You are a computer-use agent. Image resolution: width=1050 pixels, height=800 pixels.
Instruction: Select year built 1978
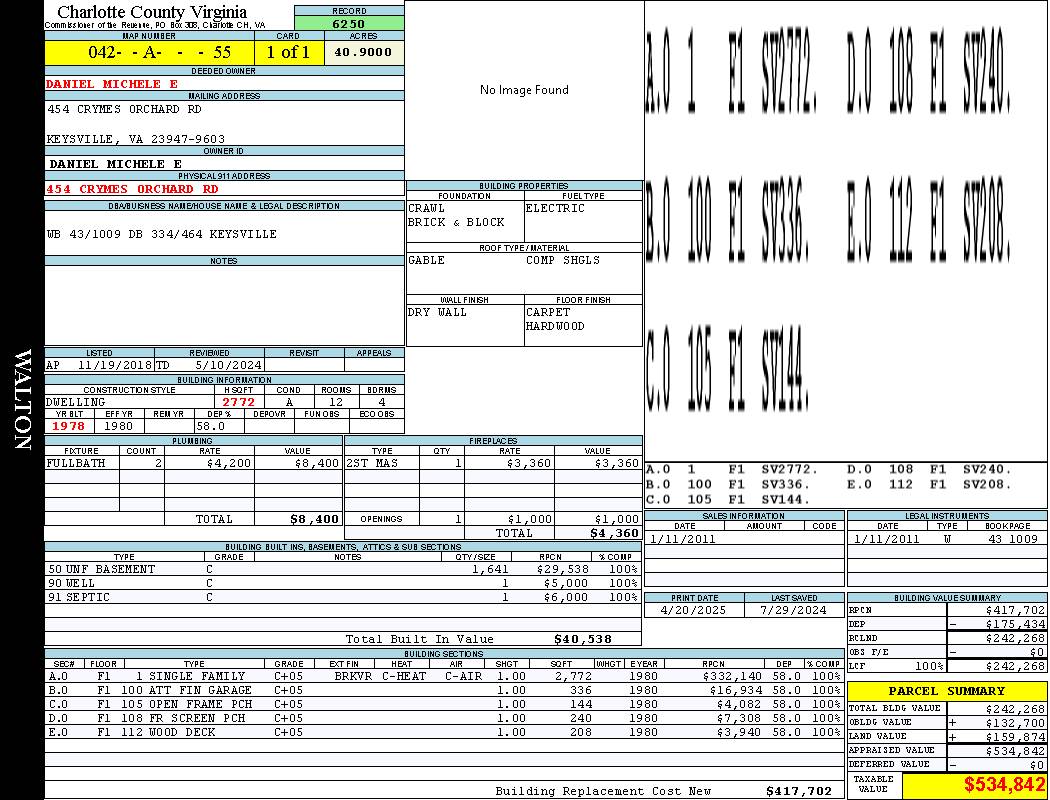[x=68, y=426]
